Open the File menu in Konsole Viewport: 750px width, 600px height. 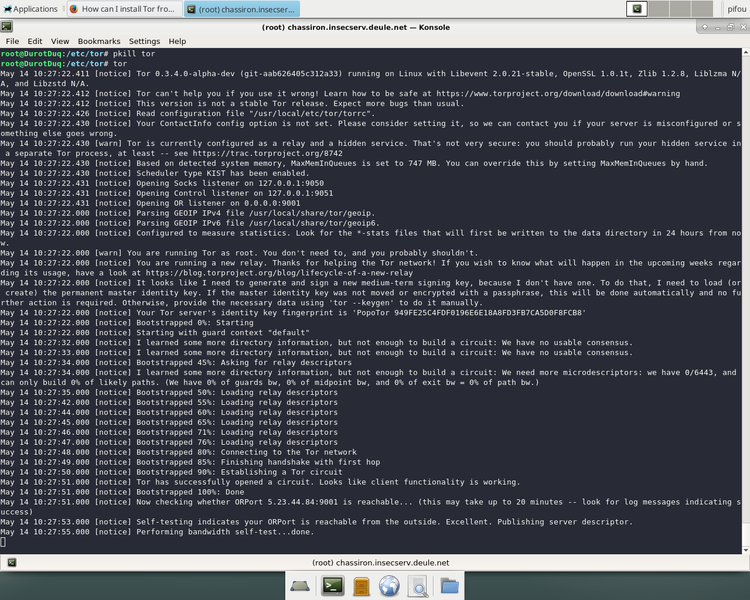tap(11, 41)
